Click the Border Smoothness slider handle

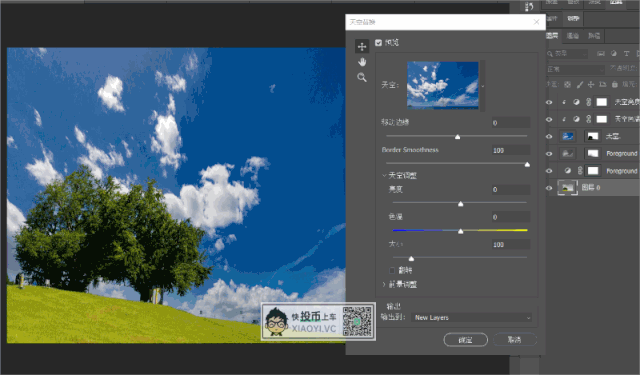pos(527,164)
